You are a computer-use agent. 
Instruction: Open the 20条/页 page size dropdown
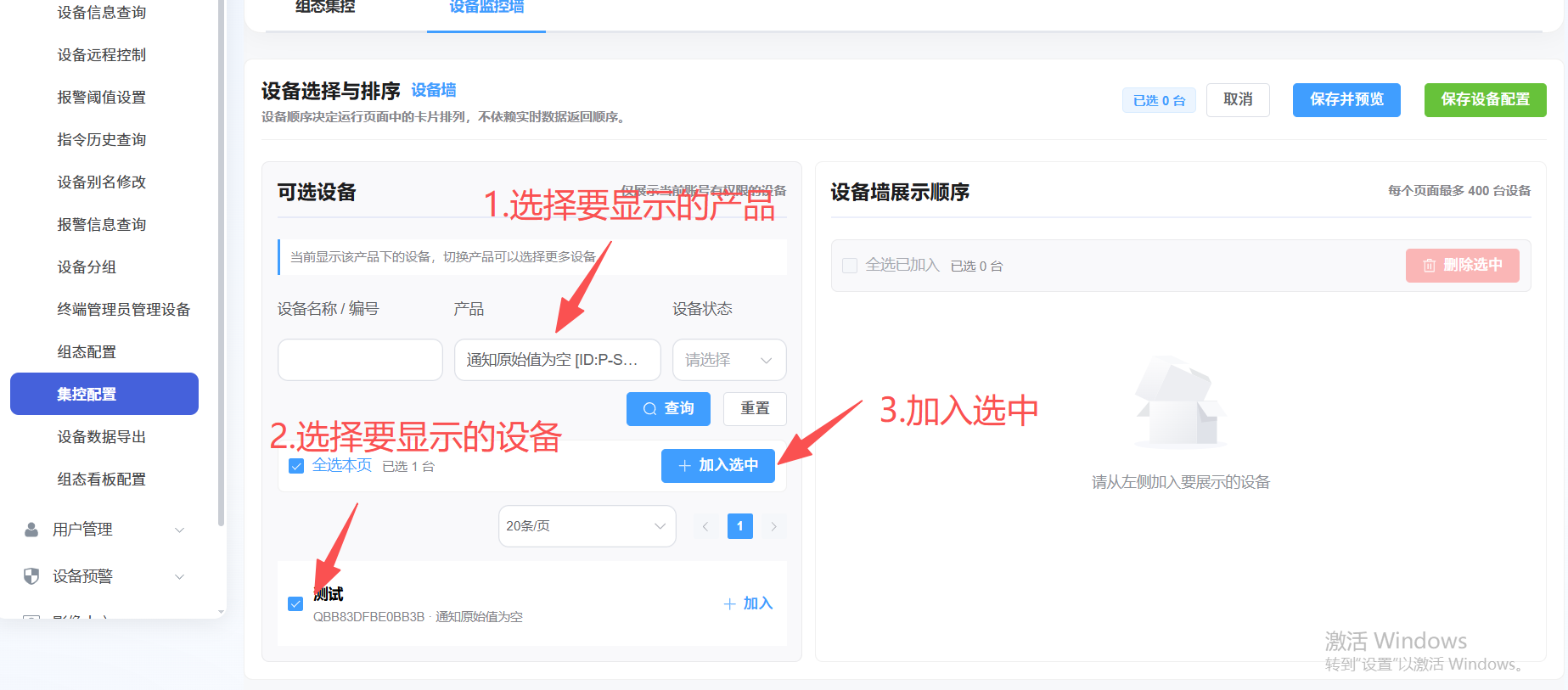click(x=587, y=526)
